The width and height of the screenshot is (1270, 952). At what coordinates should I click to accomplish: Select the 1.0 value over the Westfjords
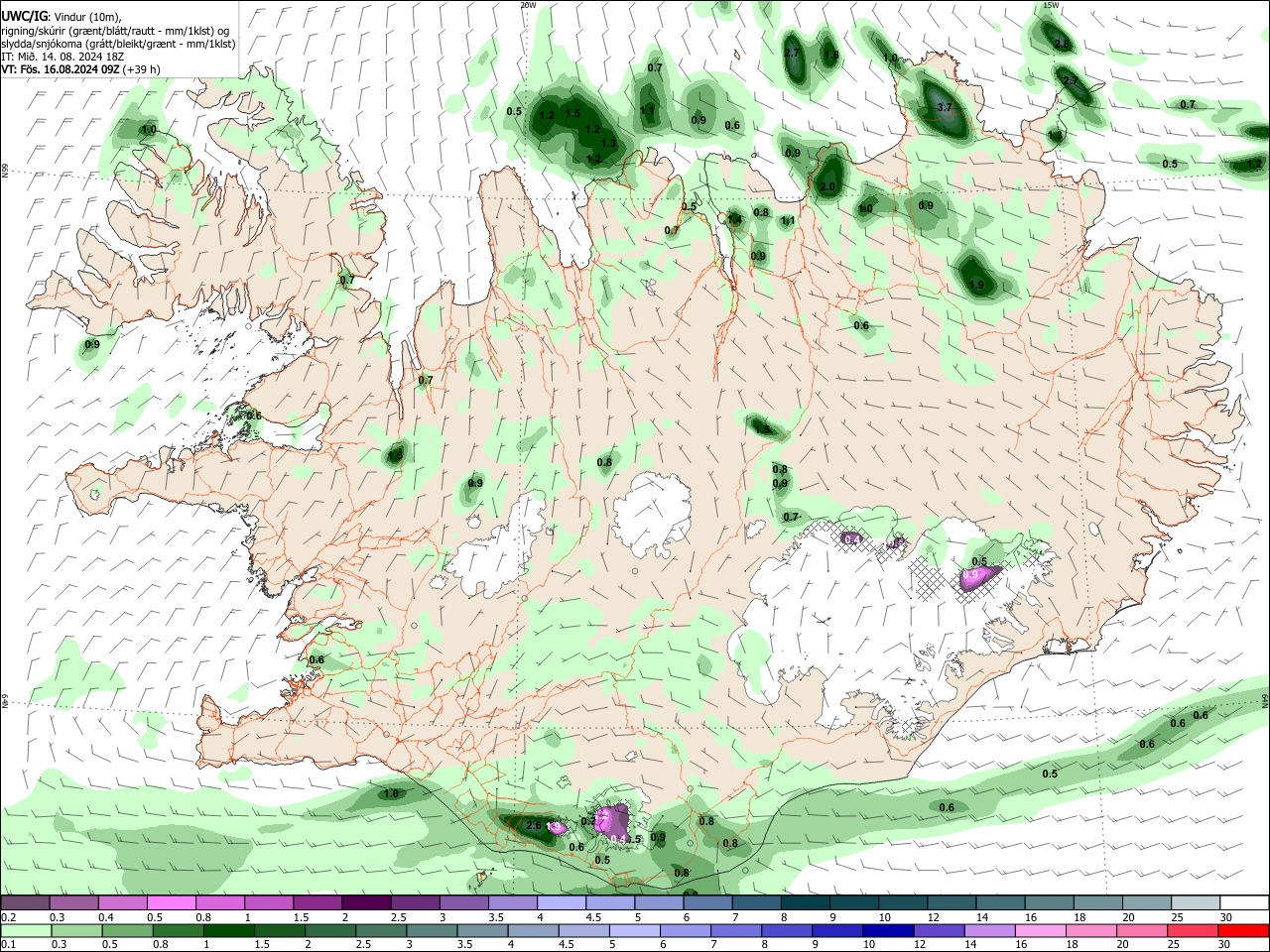point(149,130)
